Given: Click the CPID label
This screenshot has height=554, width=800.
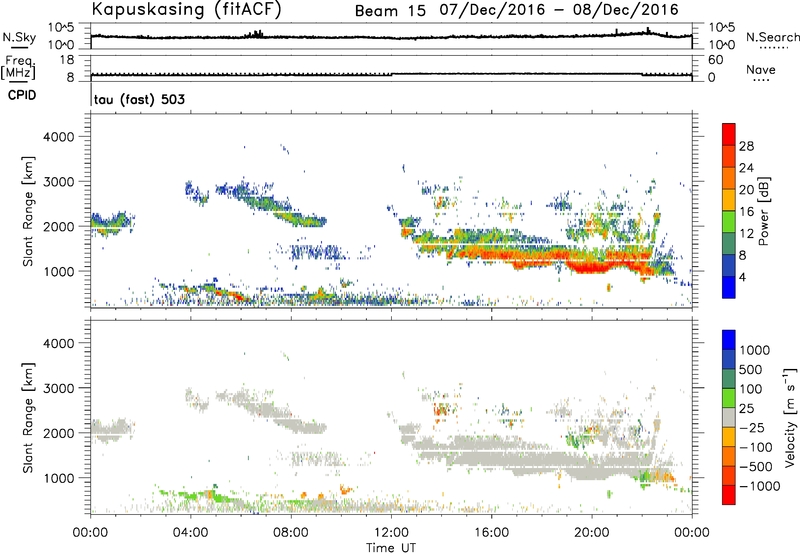Looking at the screenshot, I should (22, 95).
